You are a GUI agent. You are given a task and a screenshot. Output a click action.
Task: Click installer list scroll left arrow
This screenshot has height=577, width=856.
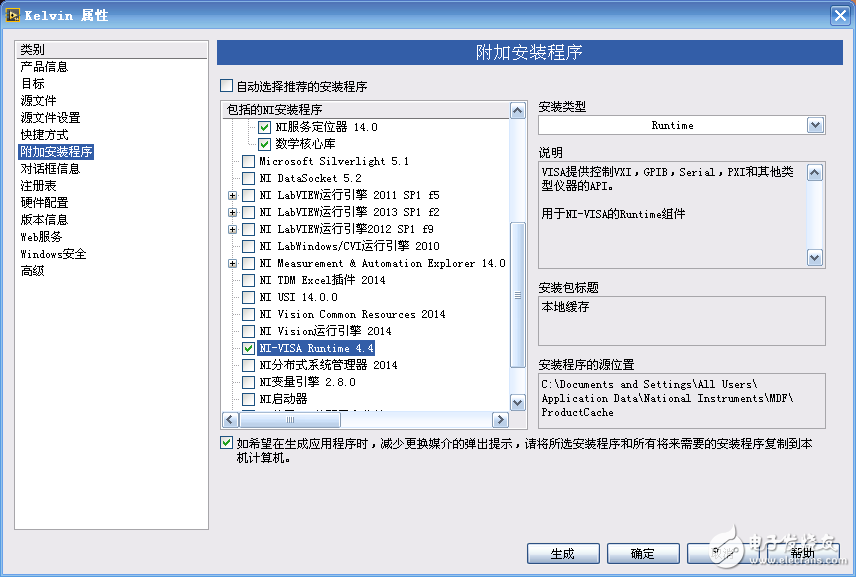(x=230, y=420)
